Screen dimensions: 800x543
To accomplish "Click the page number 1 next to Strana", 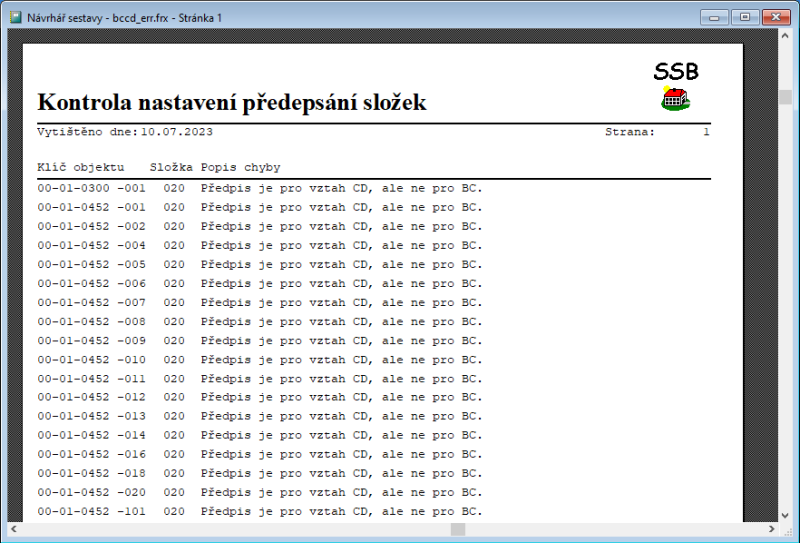I will (x=706, y=132).
